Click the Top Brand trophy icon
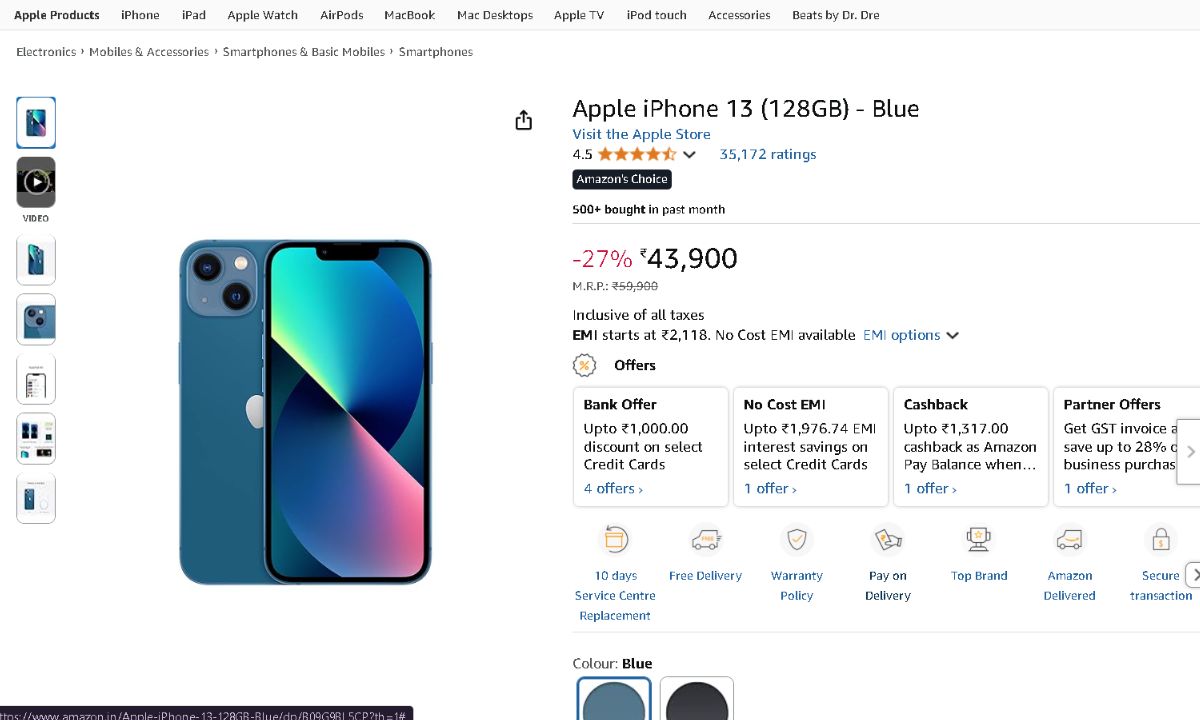Viewport: 1200px width, 720px height. [979, 541]
